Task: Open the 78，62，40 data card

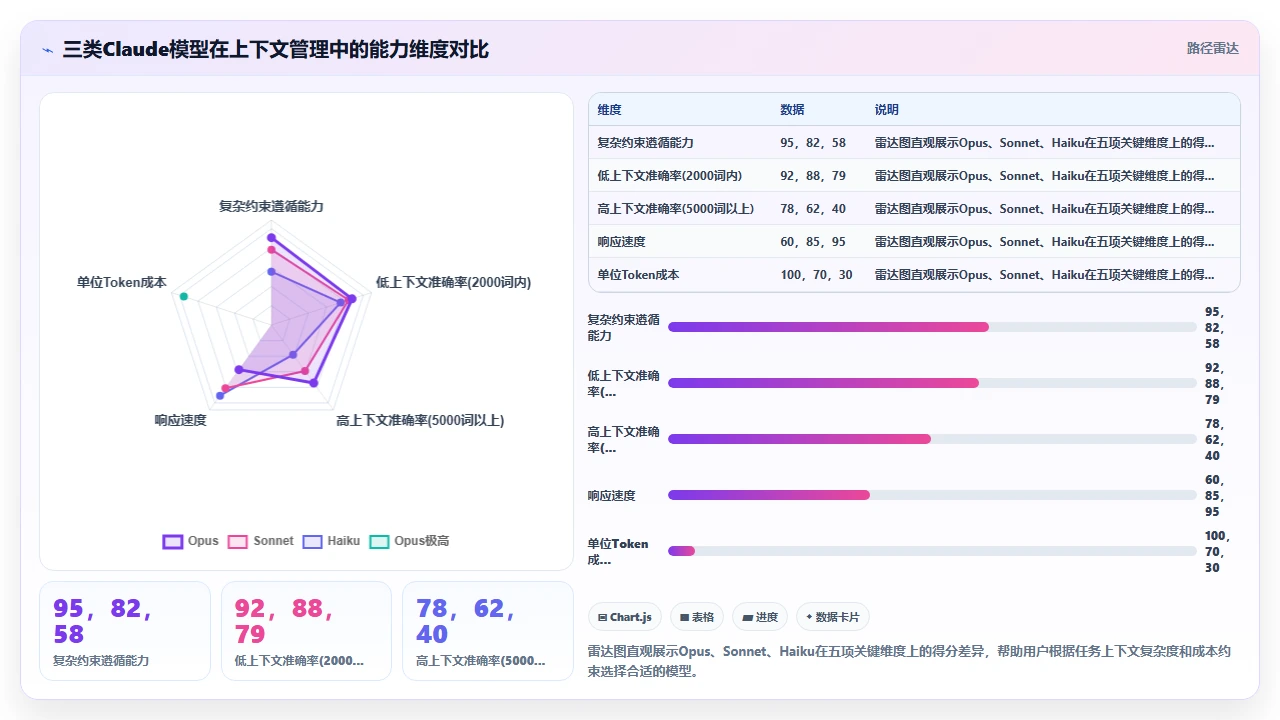Action: click(487, 631)
